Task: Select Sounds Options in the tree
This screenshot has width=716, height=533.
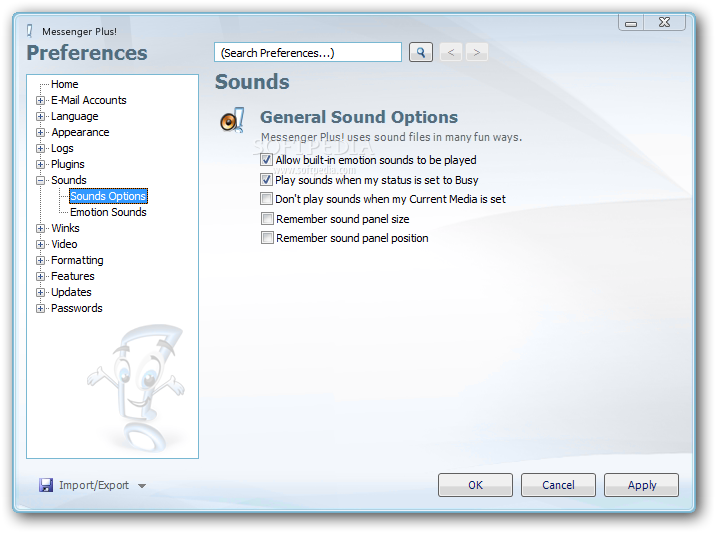Action: 108,196
